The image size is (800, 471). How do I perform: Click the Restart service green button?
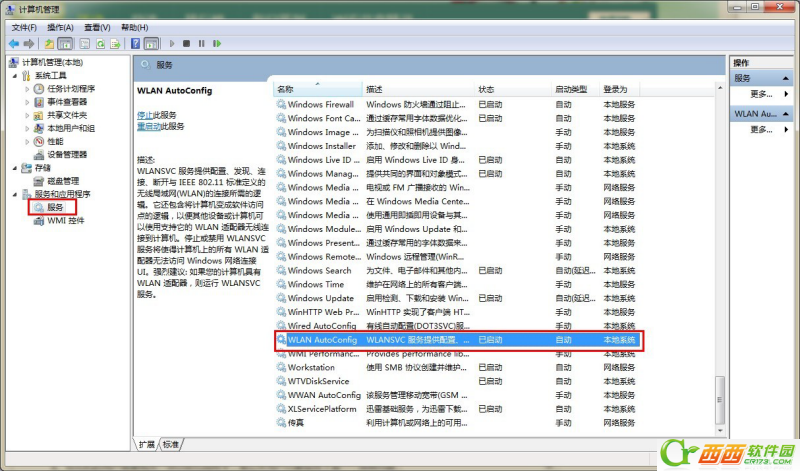[217, 44]
